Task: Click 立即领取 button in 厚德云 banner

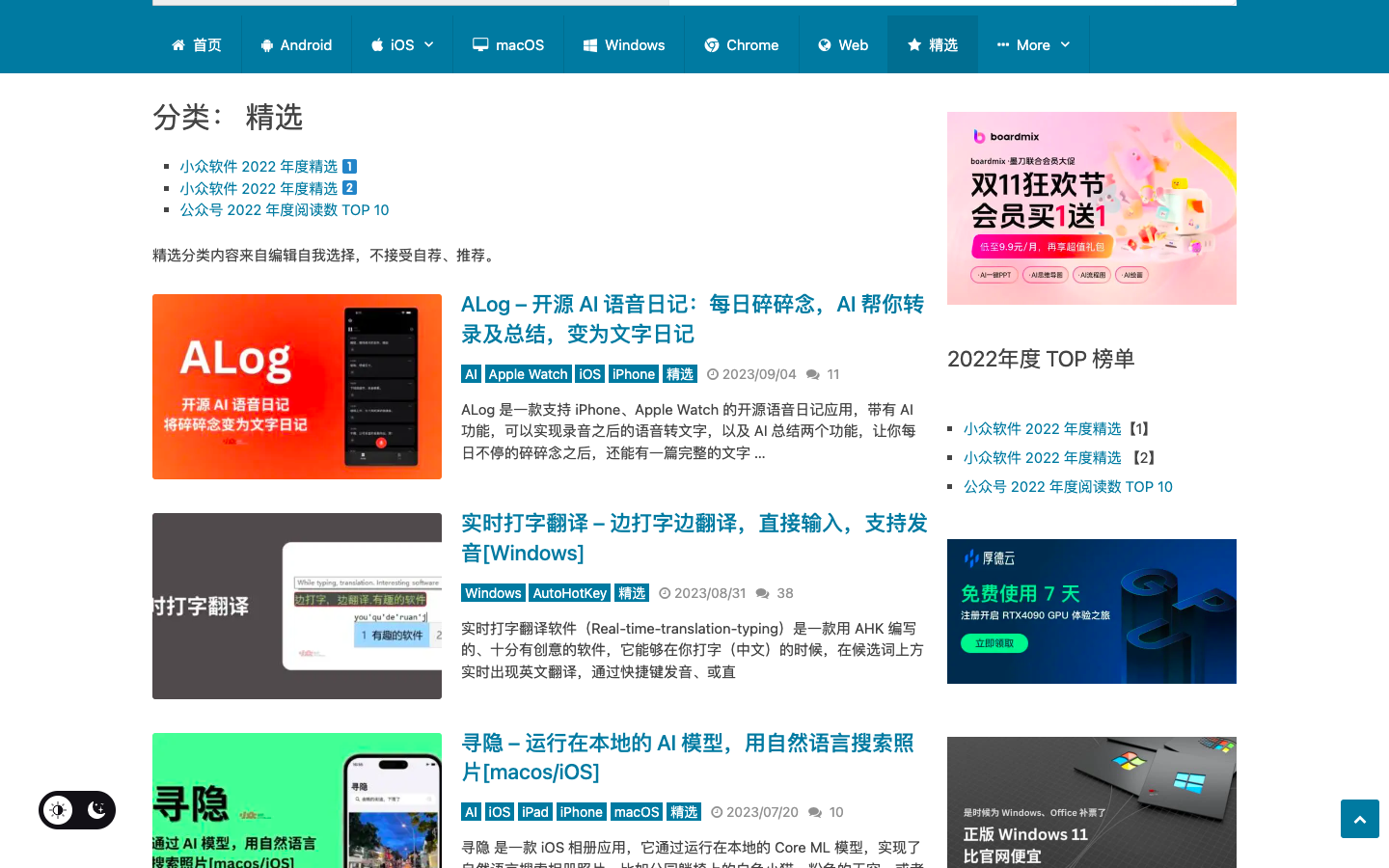Action: click(x=994, y=643)
